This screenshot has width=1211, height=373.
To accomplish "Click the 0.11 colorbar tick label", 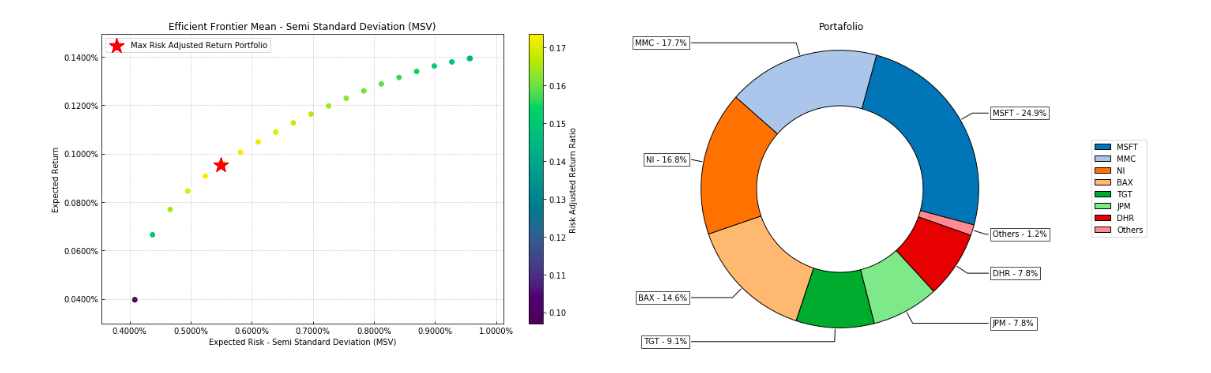I will (x=558, y=275).
